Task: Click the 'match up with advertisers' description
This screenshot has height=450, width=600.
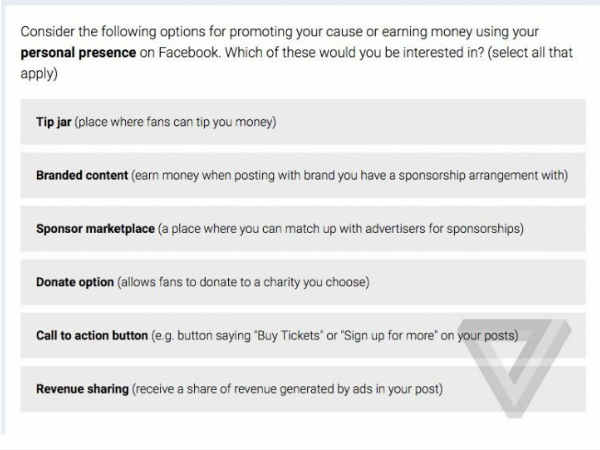Action: (341, 229)
